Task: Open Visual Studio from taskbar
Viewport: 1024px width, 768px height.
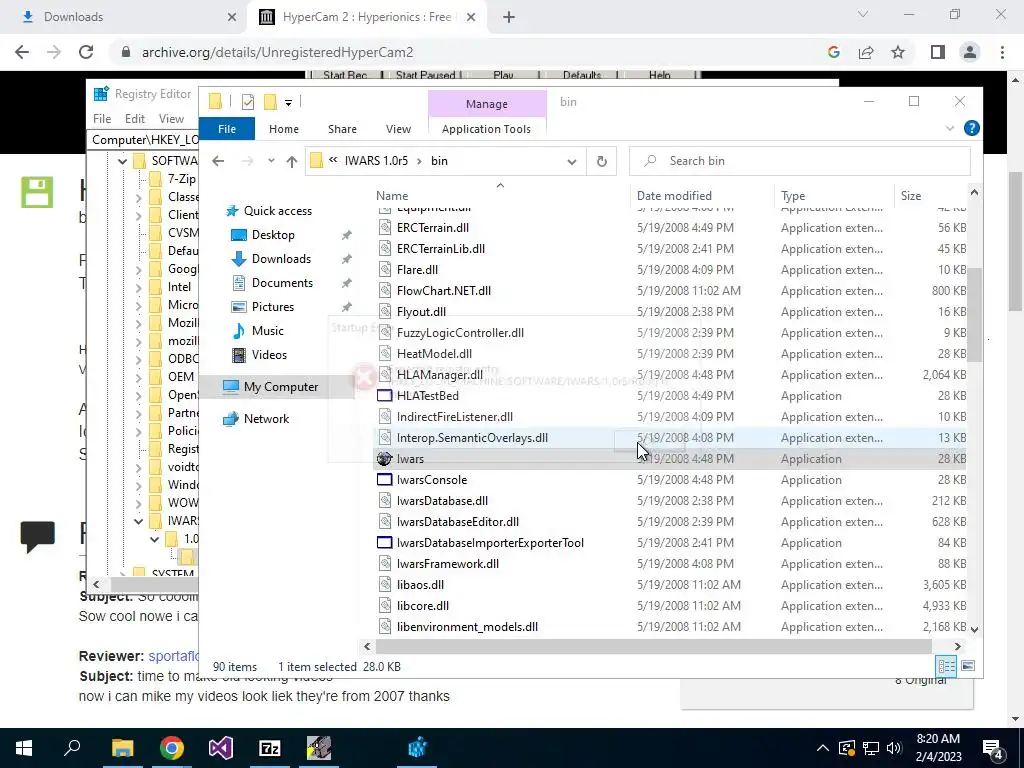Action: pos(221,748)
